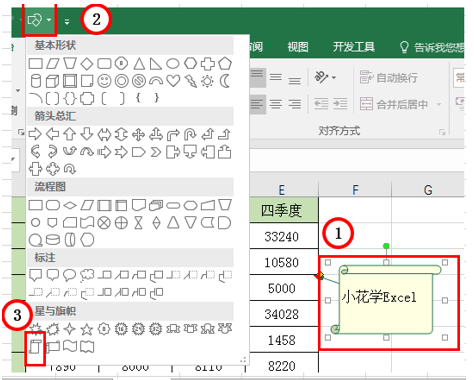Pick the down arrow block shape
Image resolution: width=474 pixels, height=380 pixels.
87,134
